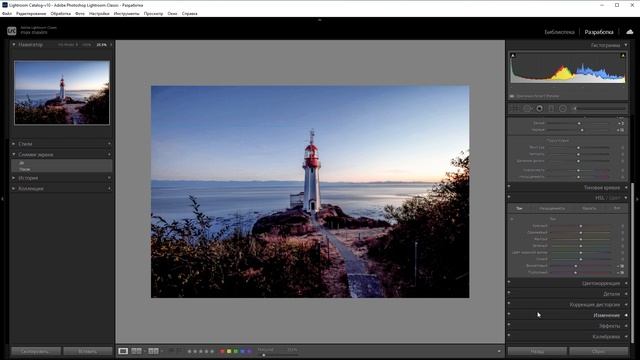Add new collection with Коллекции plus icon
640x360 pixels.
pyautogui.click(x=109, y=189)
